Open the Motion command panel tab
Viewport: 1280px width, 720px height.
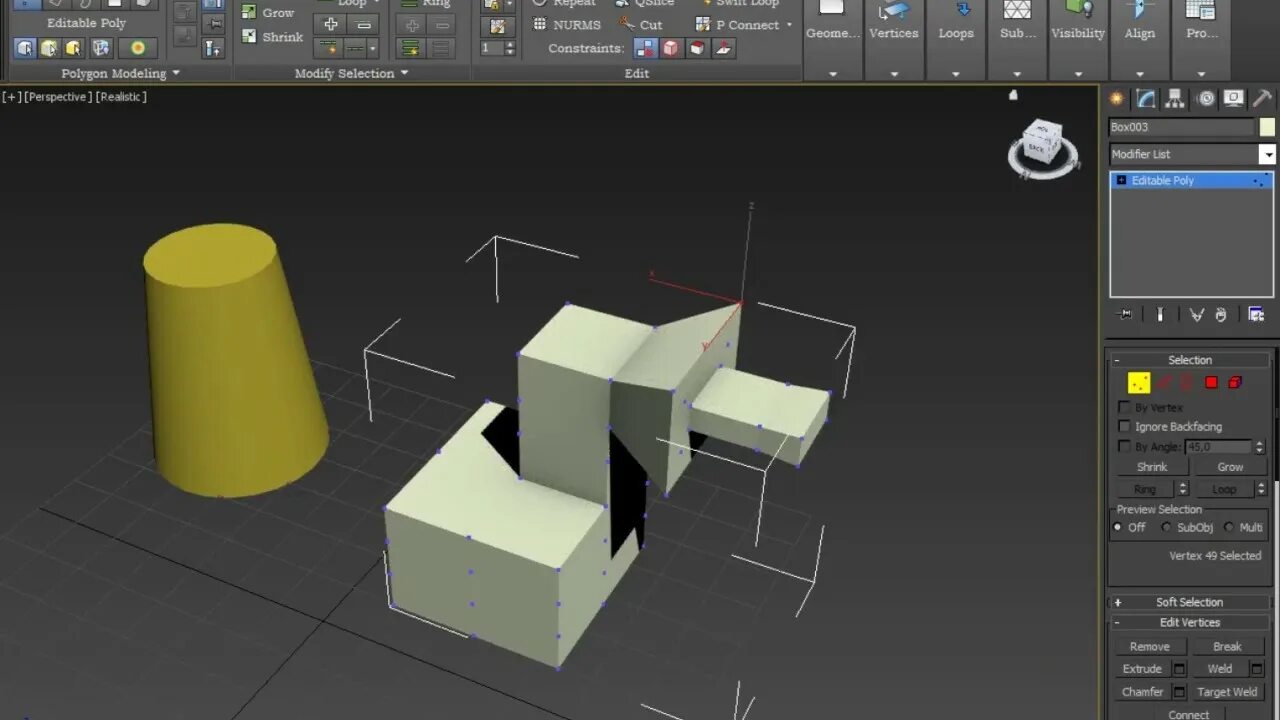(1205, 98)
